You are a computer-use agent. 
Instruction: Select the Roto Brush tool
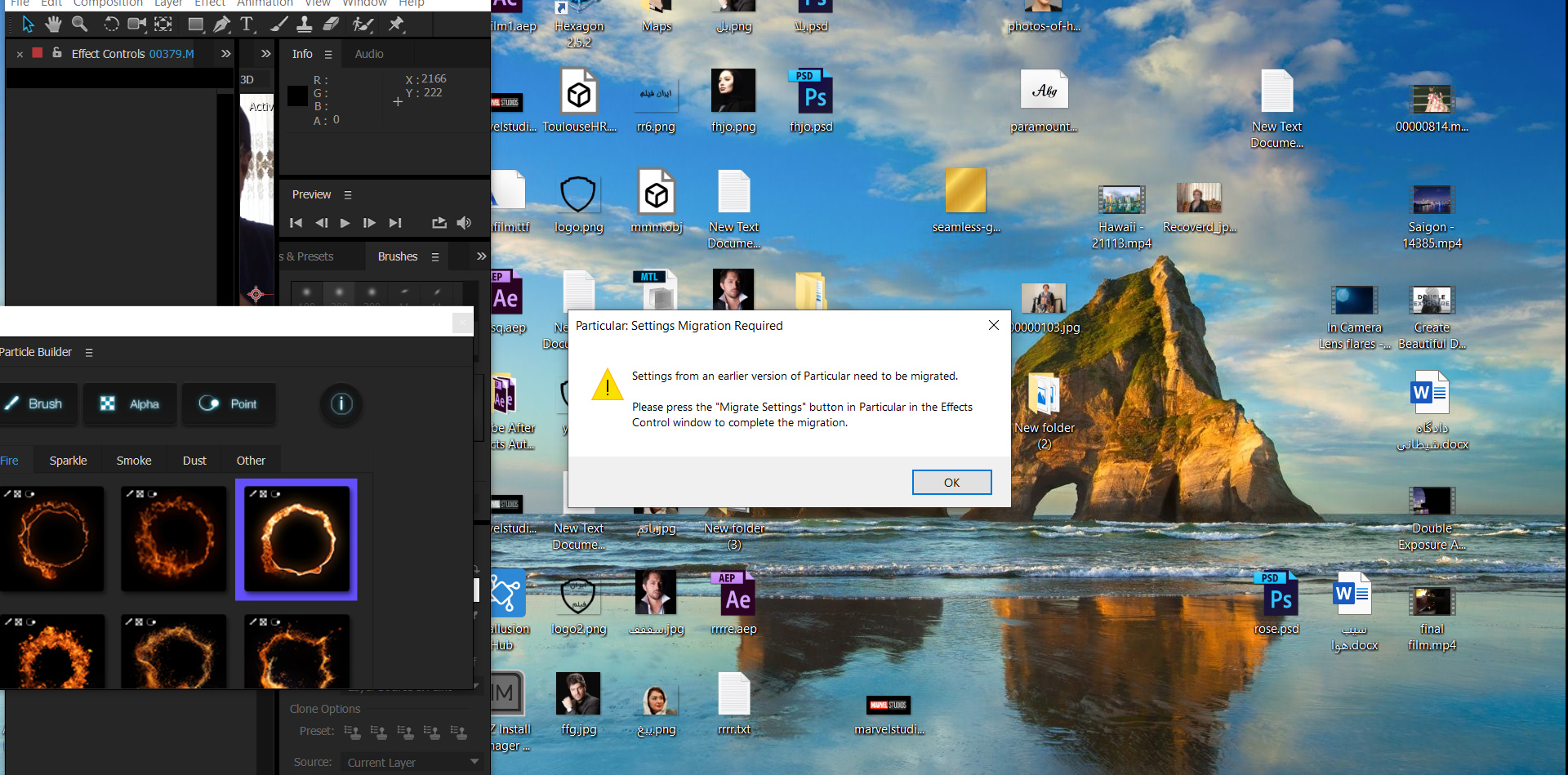(x=363, y=24)
